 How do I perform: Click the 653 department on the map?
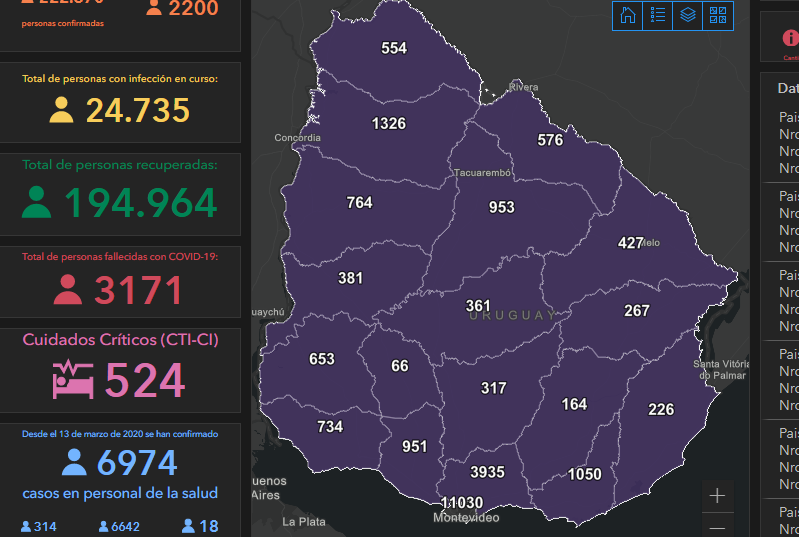(322, 359)
